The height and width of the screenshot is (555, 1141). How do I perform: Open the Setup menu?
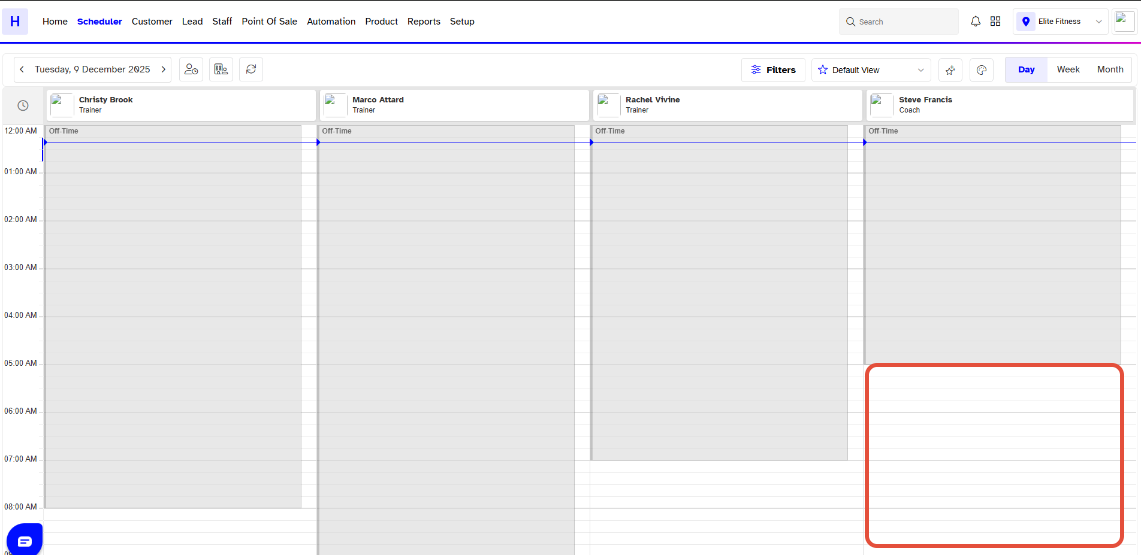(462, 22)
